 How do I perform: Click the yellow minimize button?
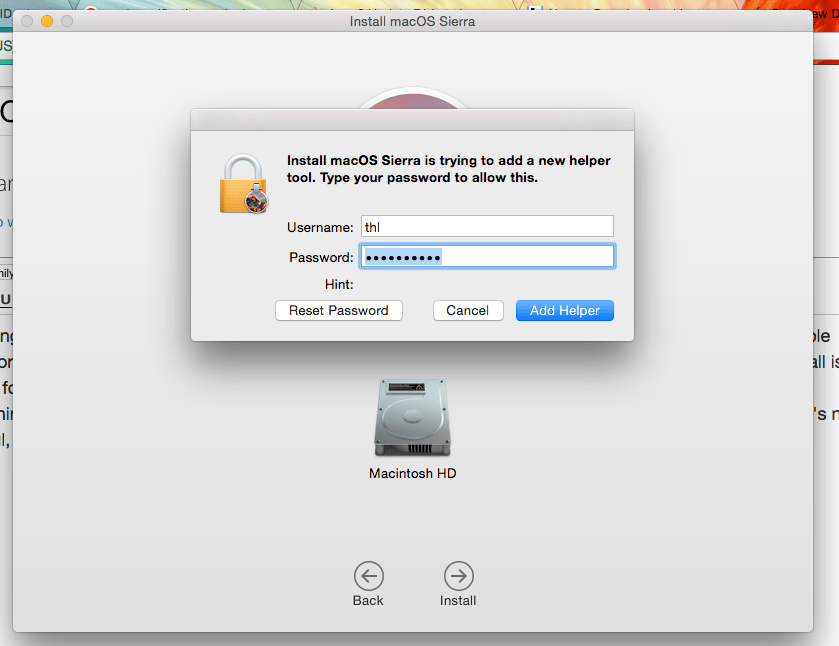[45, 20]
